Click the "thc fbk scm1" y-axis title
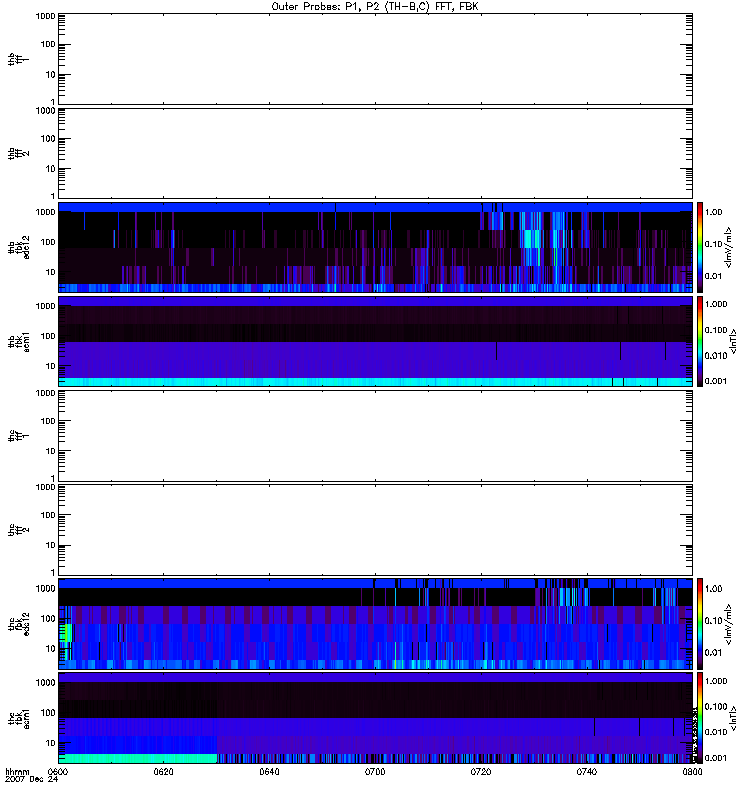 pyautogui.click(x=19, y=718)
